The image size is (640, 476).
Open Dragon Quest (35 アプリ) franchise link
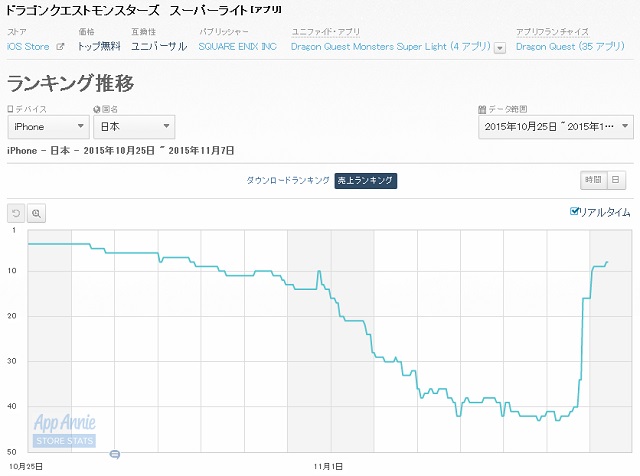coord(570,47)
